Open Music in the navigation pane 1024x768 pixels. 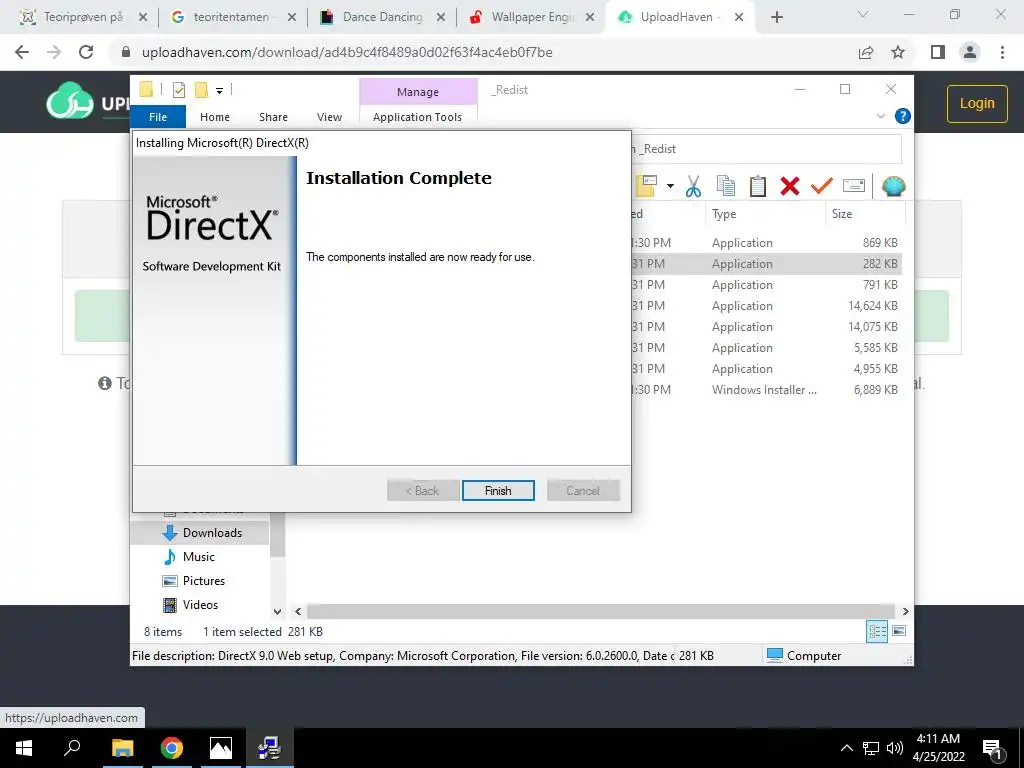(200, 557)
